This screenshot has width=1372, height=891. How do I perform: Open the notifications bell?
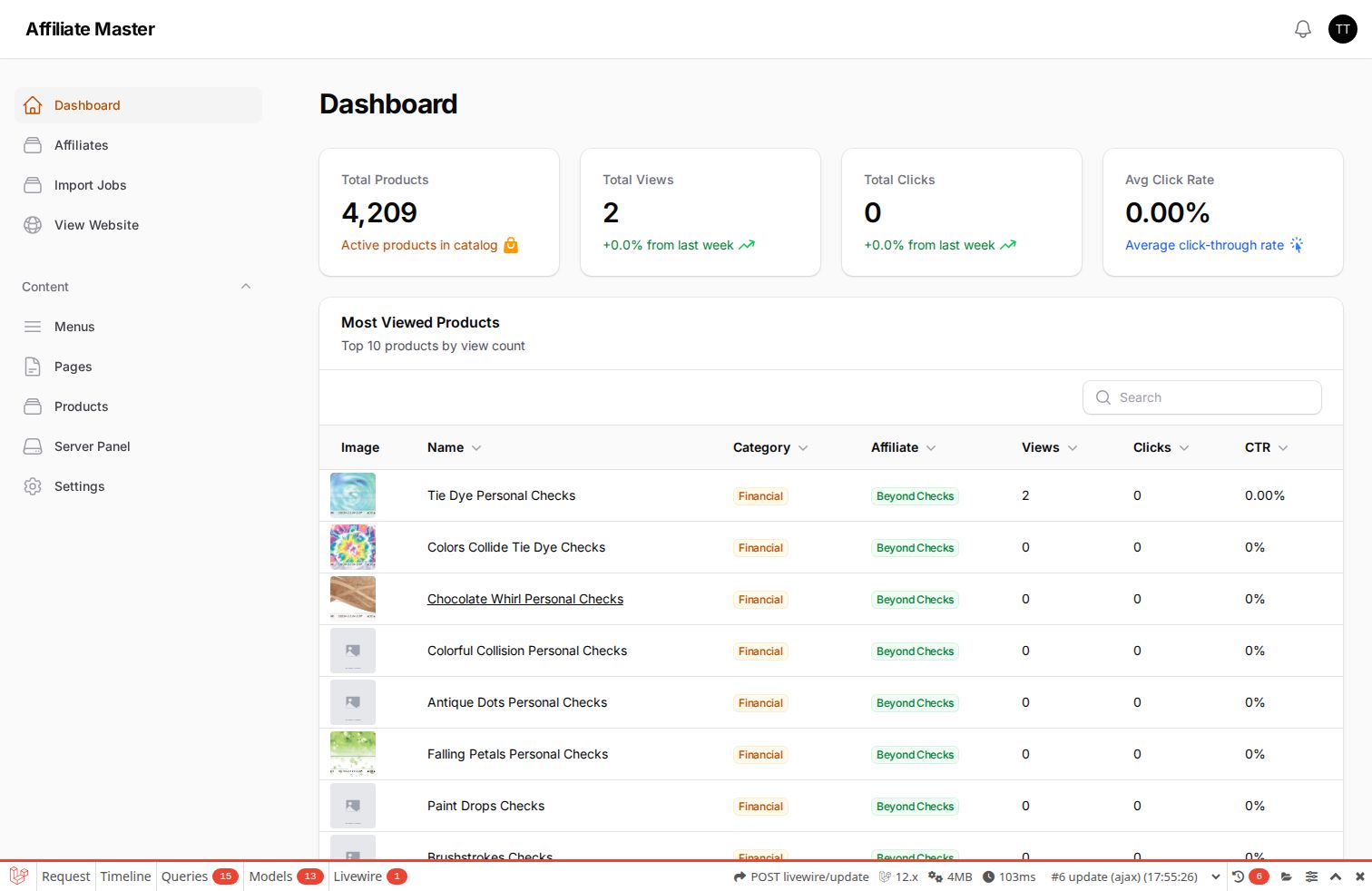[x=1303, y=29]
